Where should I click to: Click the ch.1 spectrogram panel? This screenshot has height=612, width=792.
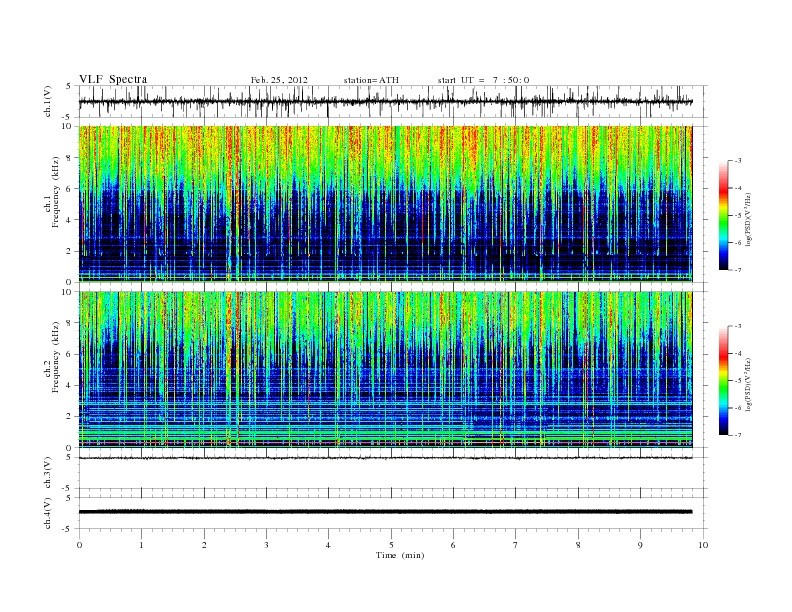click(x=385, y=204)
